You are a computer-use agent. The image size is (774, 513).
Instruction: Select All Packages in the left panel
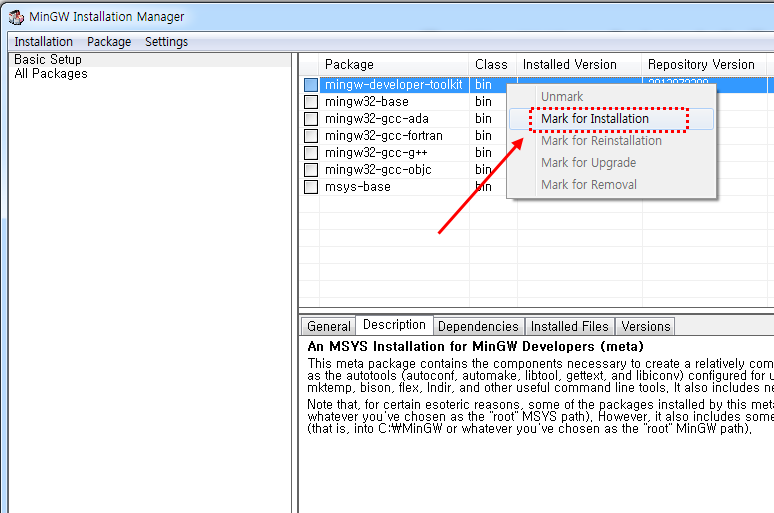click(51, 74)
